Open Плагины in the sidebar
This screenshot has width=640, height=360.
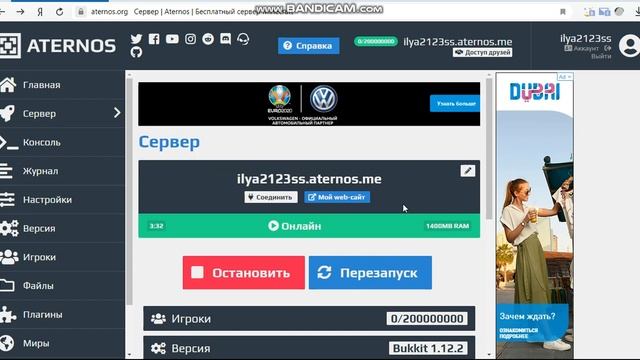pyautogui.click(x=62, y=315)
